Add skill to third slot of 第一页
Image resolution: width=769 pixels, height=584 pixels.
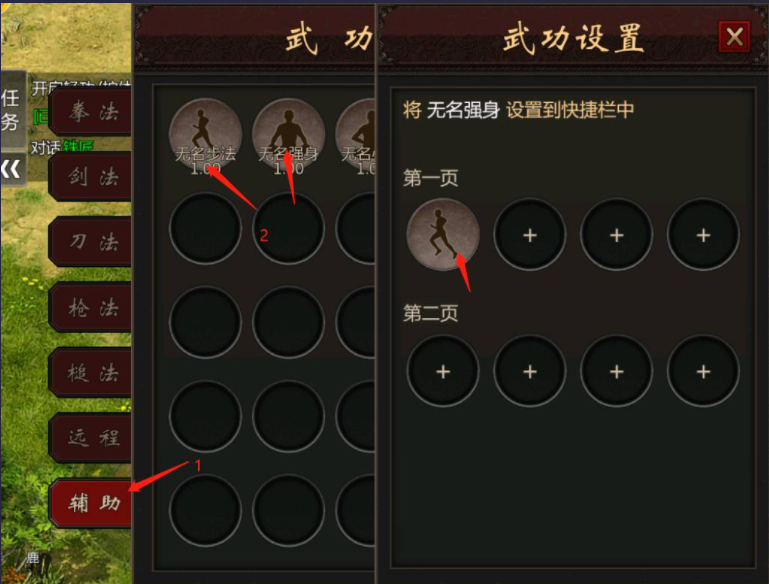point(616,235)
